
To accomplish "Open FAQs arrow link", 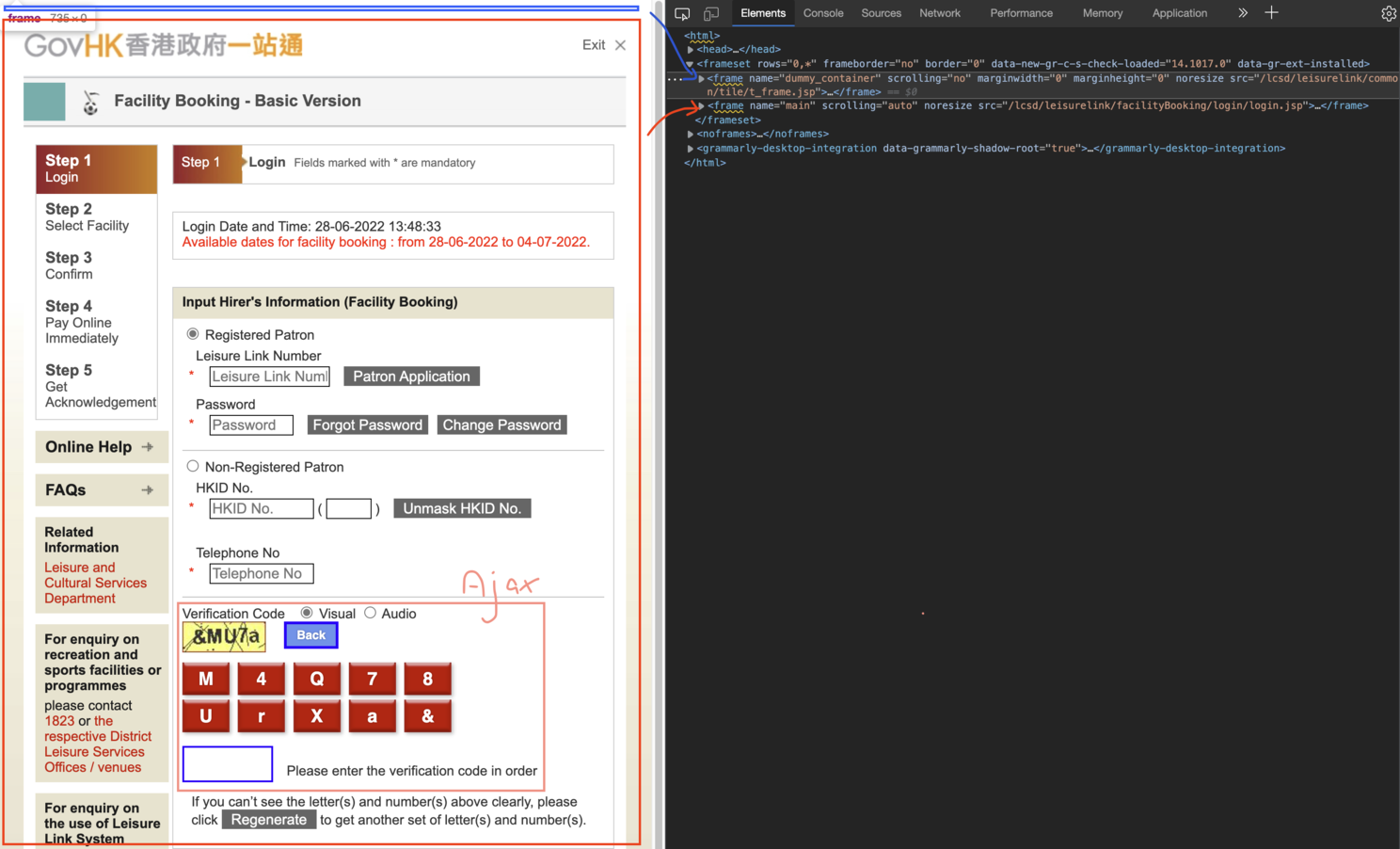I will [x=148, y=490].
